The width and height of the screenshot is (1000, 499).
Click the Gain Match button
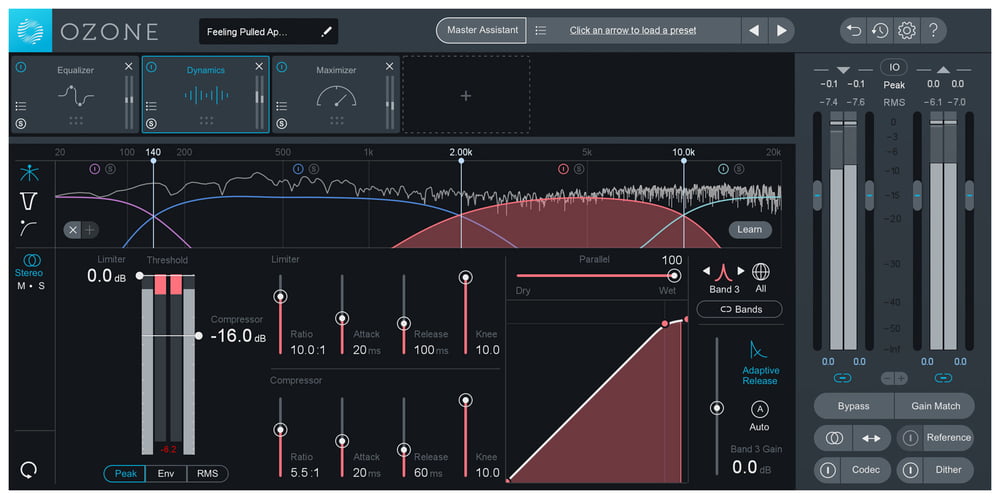click(935, 406)
